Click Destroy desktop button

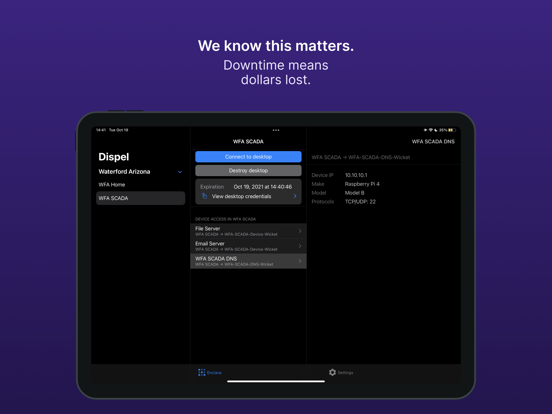pos(248,170)
